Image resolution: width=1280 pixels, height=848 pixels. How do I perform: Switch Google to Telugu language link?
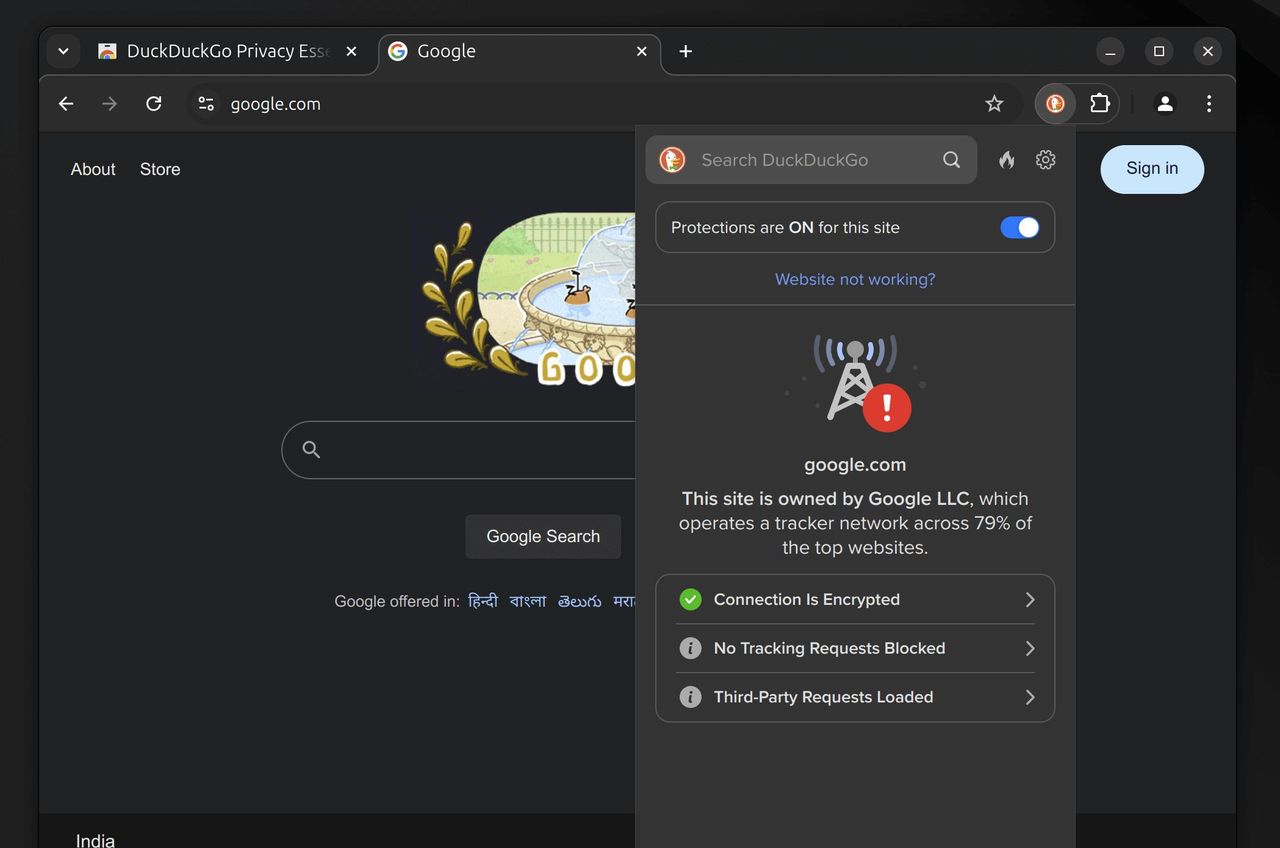coord(580,601)
